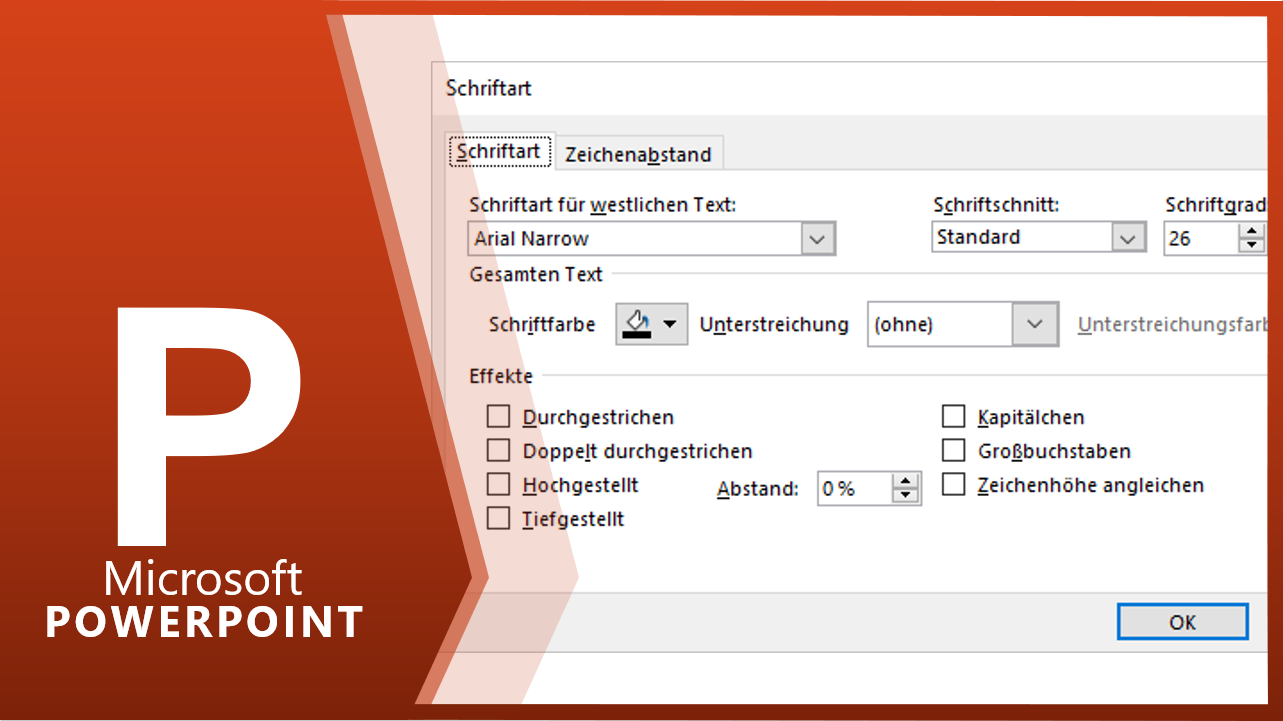
Task: Click the OK button
Action: (1182, 622)
